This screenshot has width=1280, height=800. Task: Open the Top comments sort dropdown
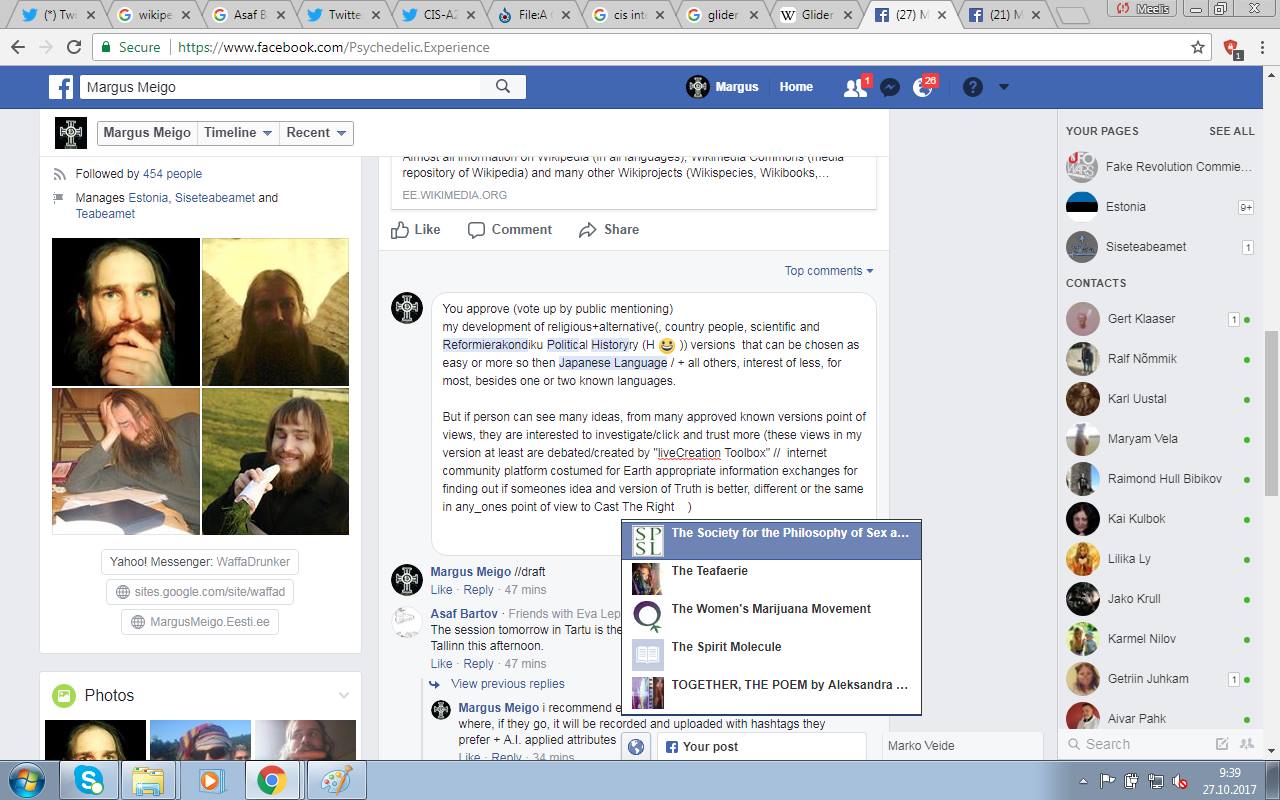828,271
